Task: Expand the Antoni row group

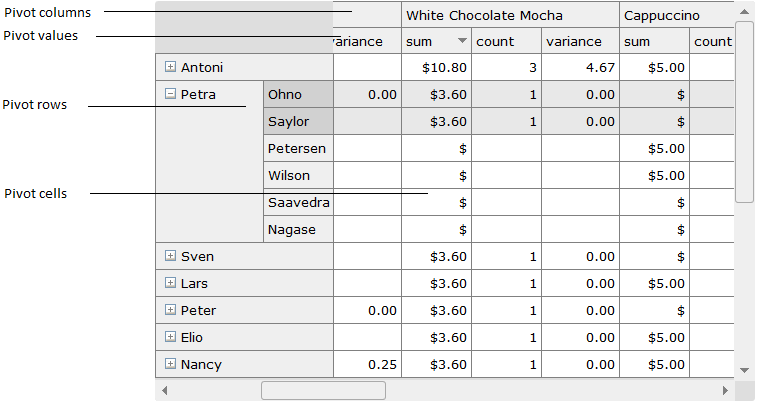Action: (x=170, y=68)
